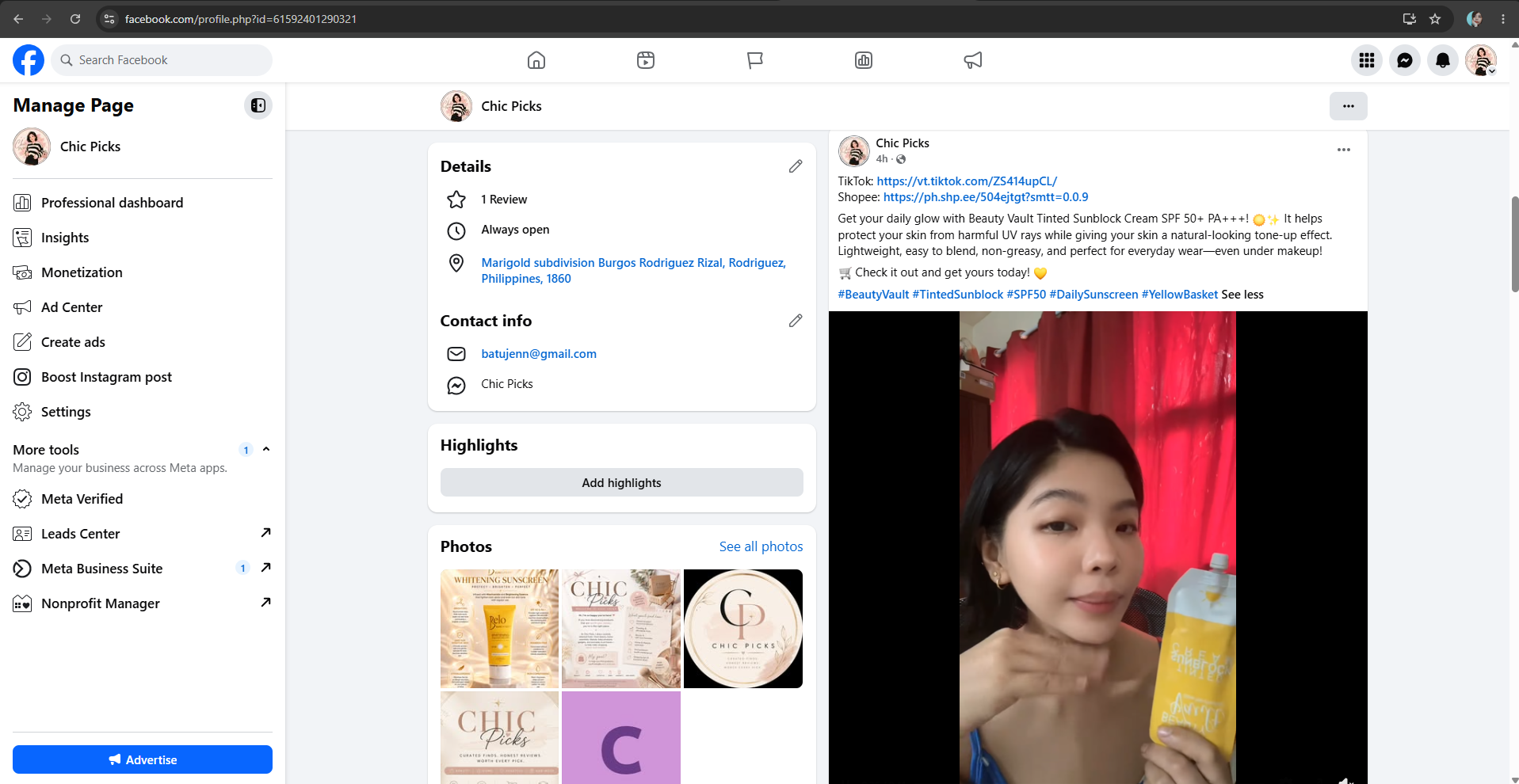Click the blue Advertise button
Image resolution: width=1519 pixels, height=784 pixels.
pyautogui.click(x=143, y=759)
